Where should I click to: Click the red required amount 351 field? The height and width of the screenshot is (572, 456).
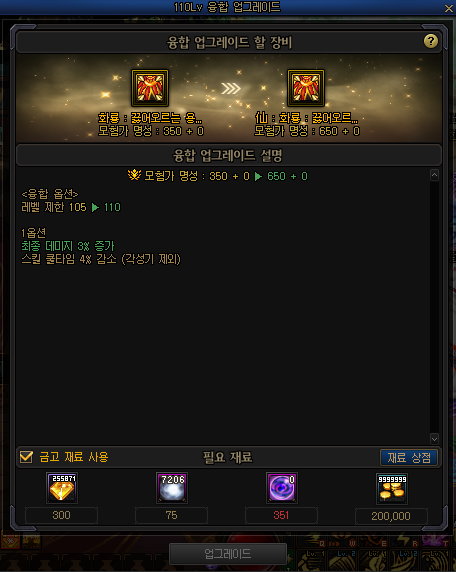pyautogui.click(x=281, y=515)
